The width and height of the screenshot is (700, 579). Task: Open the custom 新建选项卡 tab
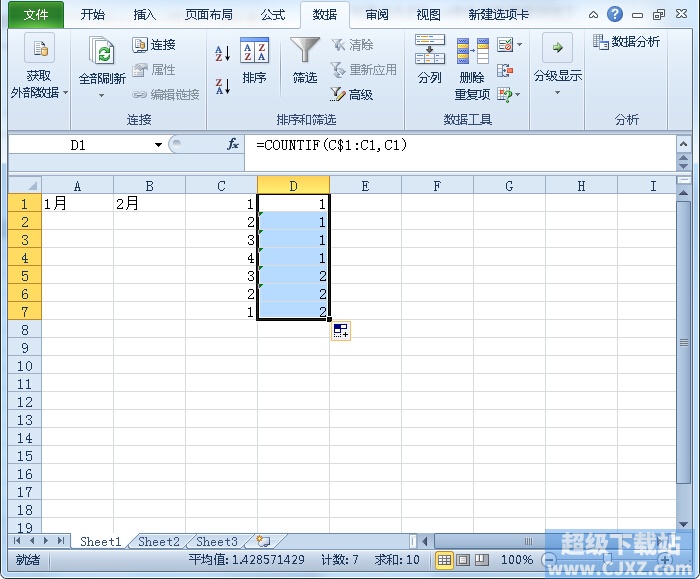click(499, 15)
